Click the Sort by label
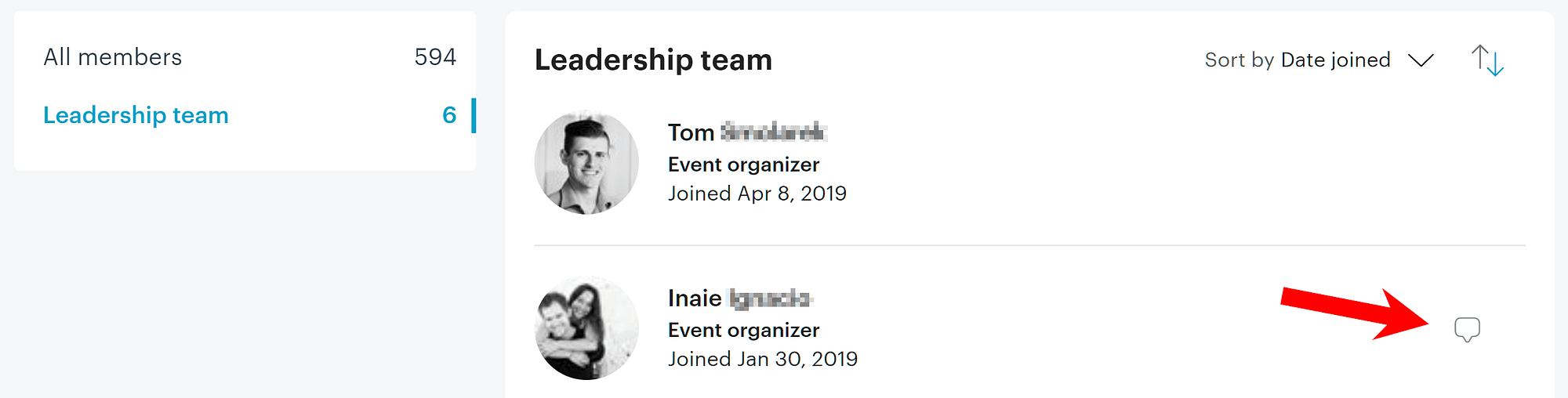Image resolution: width=1568 pixels, height=398 pixels. coord(1239,60)
